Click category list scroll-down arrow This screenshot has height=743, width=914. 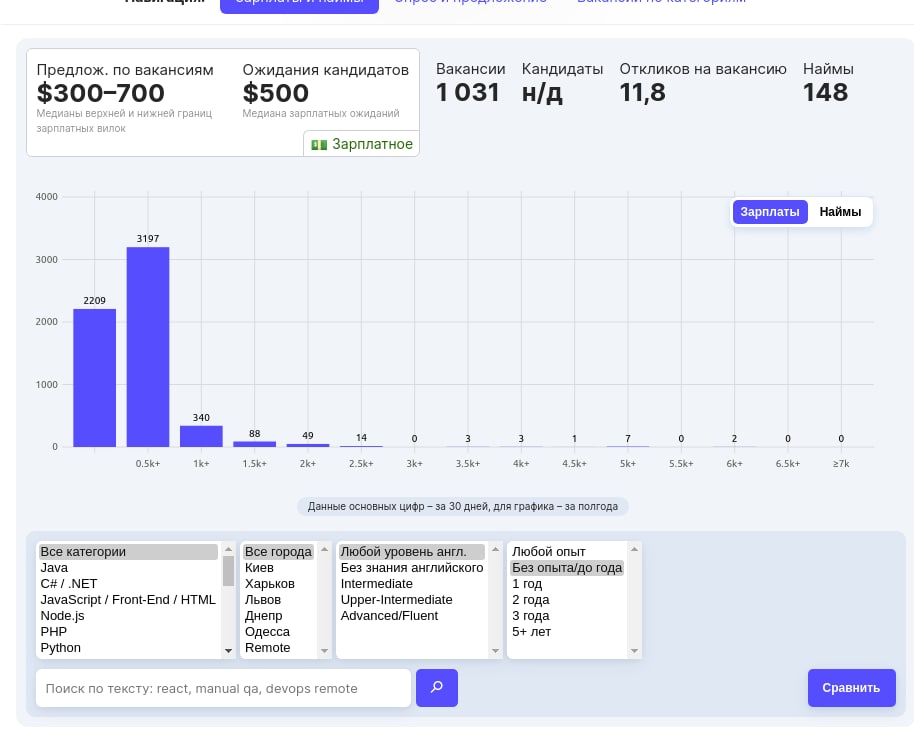pos(228,651)
